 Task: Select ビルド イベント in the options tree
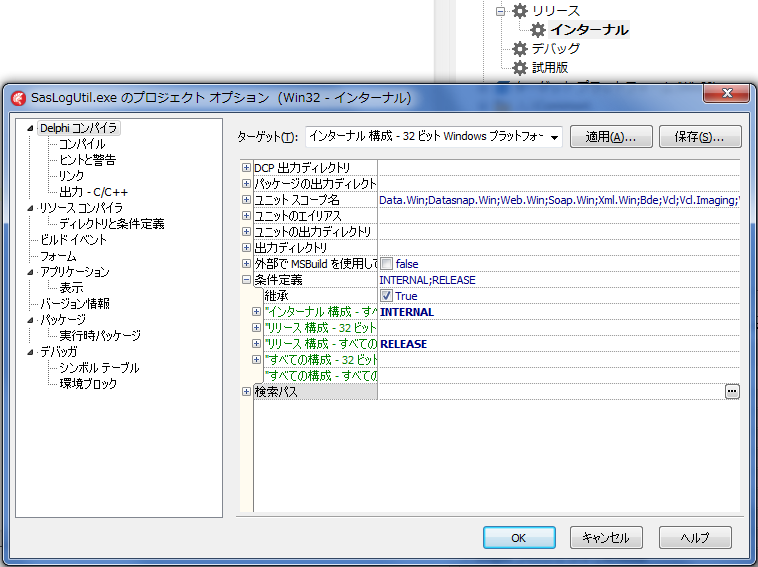[73, 240]
